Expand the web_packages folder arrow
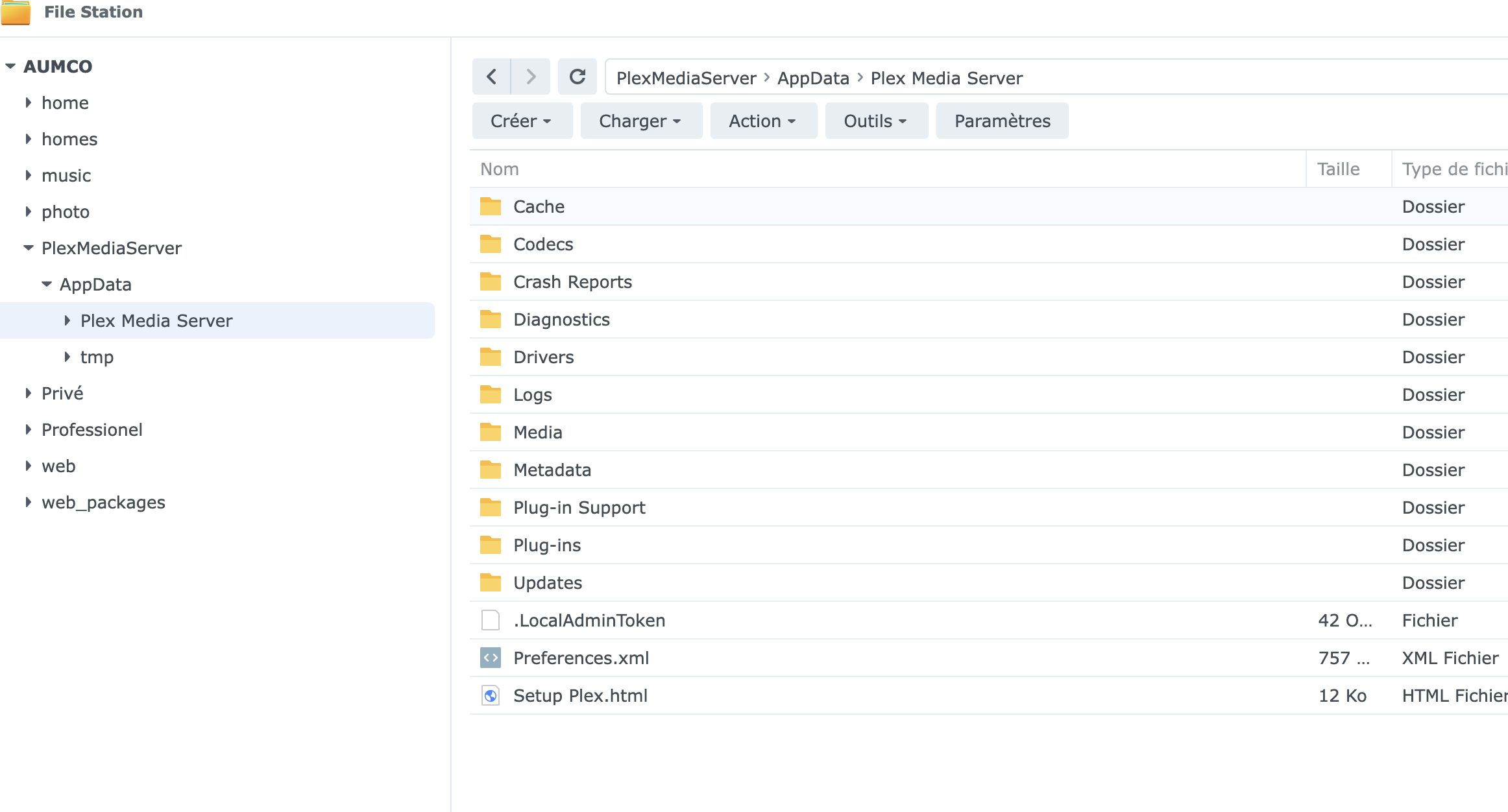The image size is (1508, 812). tap(28, 502)
